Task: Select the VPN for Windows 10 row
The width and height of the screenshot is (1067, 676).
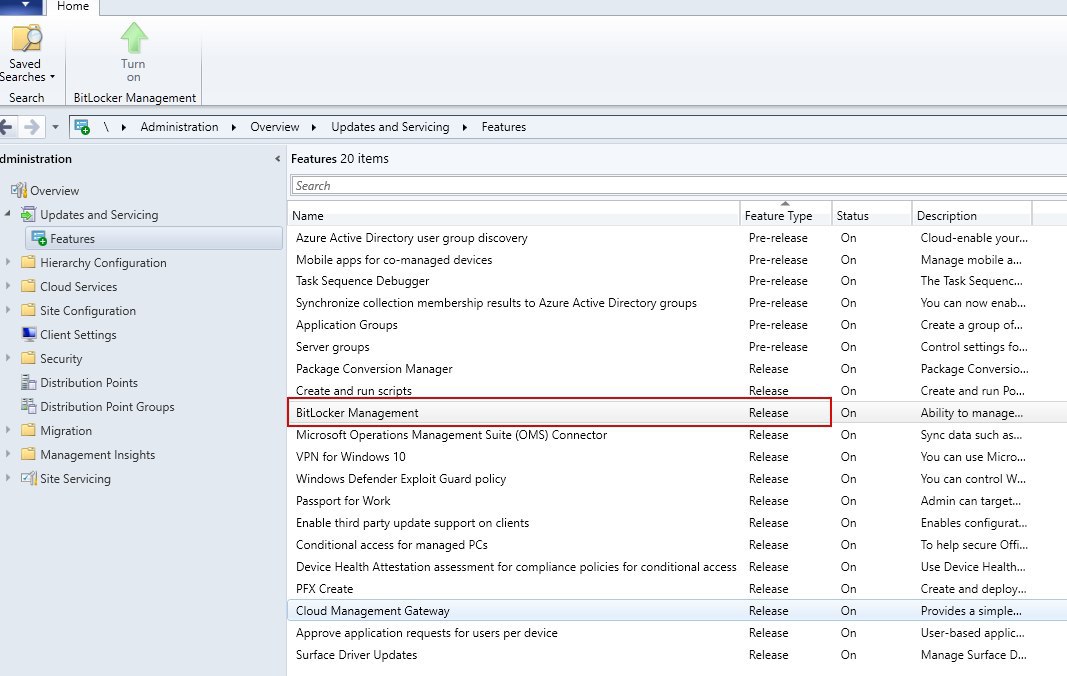Action: 677,456
